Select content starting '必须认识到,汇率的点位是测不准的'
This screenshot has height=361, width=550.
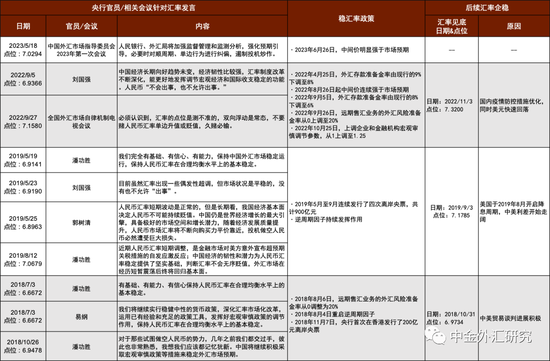(202, 122)
